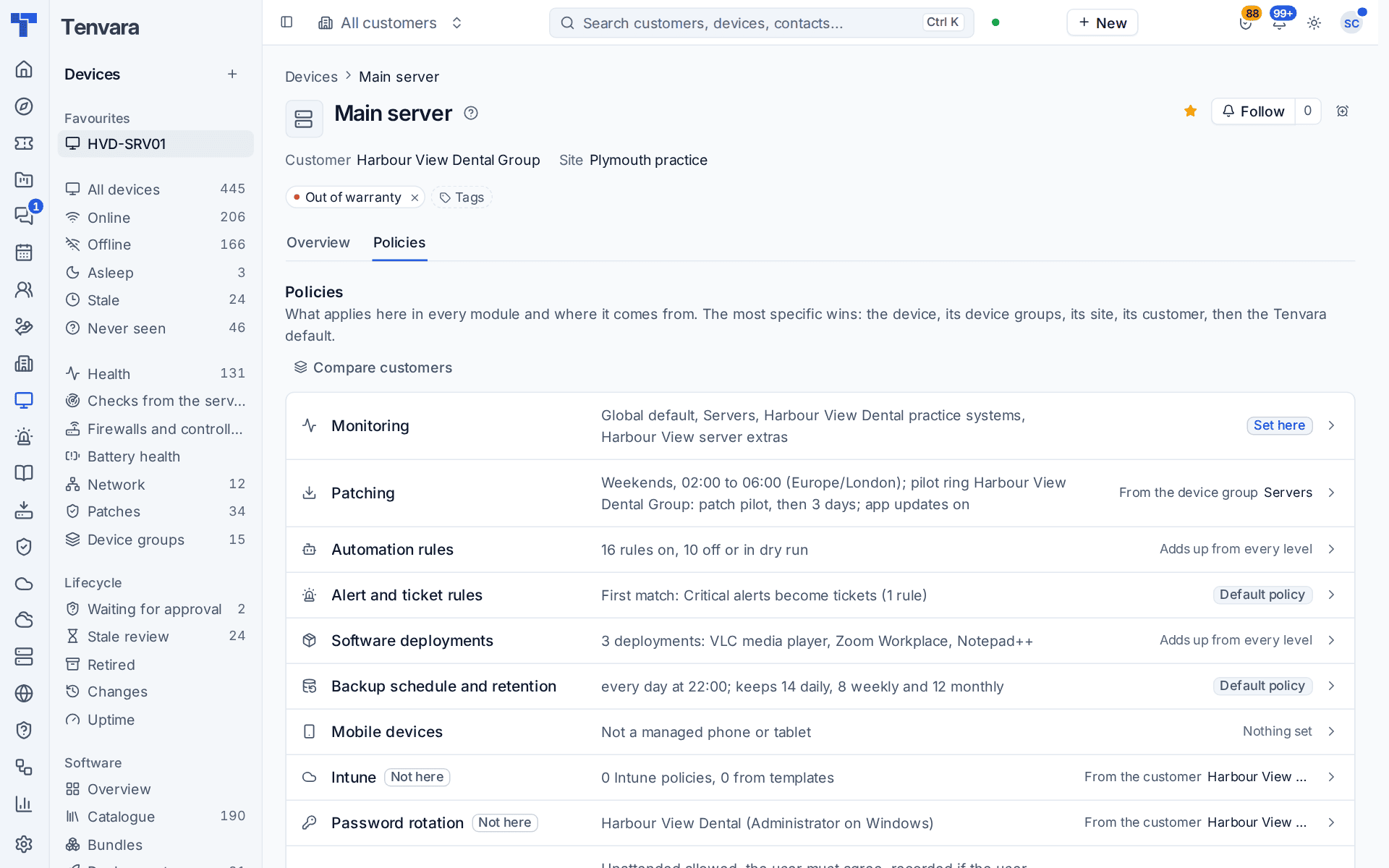Viewport: 1389px width, 868px height.
Task: Open the globe icon in the left rail
Action: pos(24,693)
